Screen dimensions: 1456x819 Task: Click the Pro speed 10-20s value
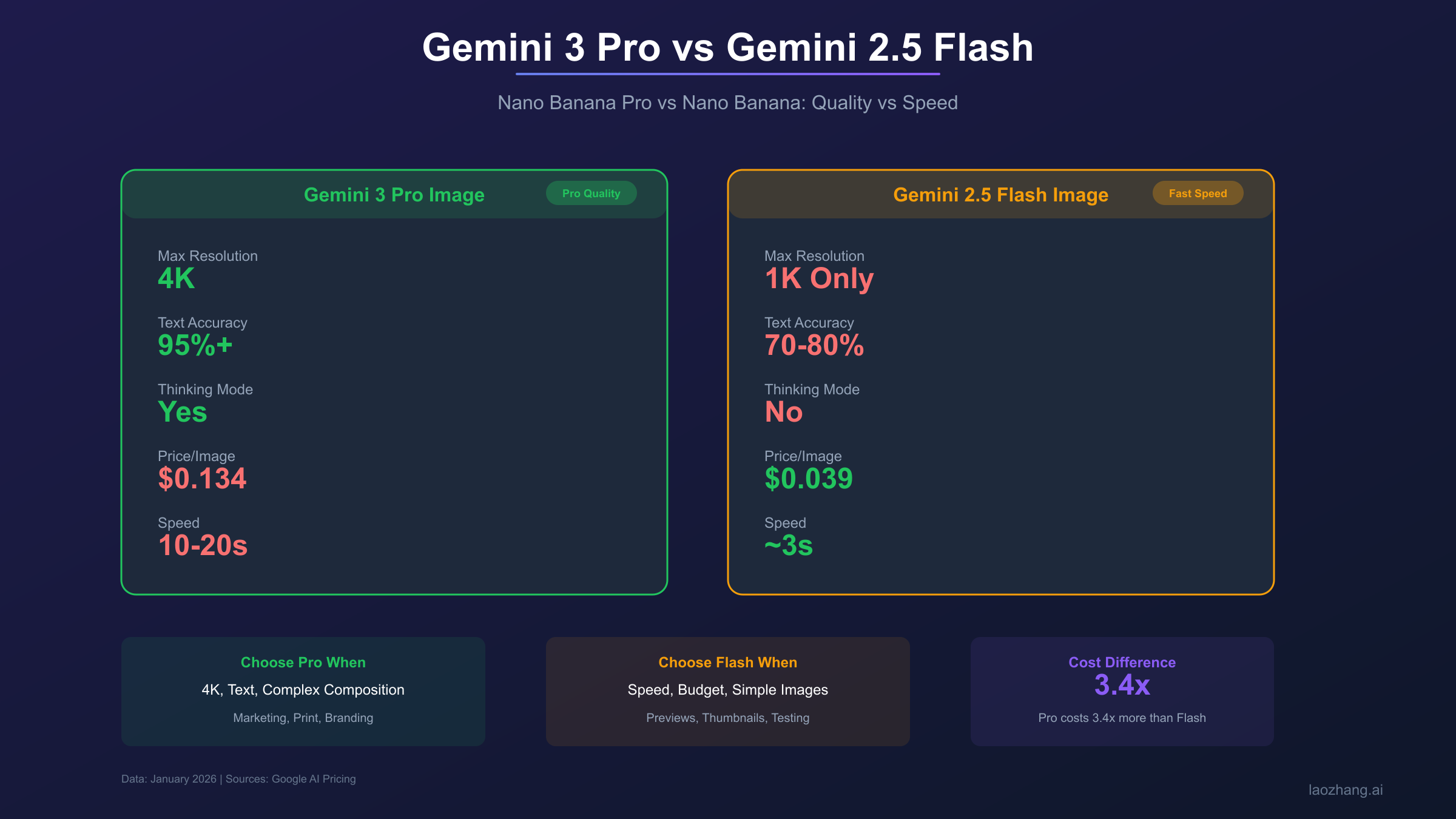pyautogui.click(x=203, y=545)
